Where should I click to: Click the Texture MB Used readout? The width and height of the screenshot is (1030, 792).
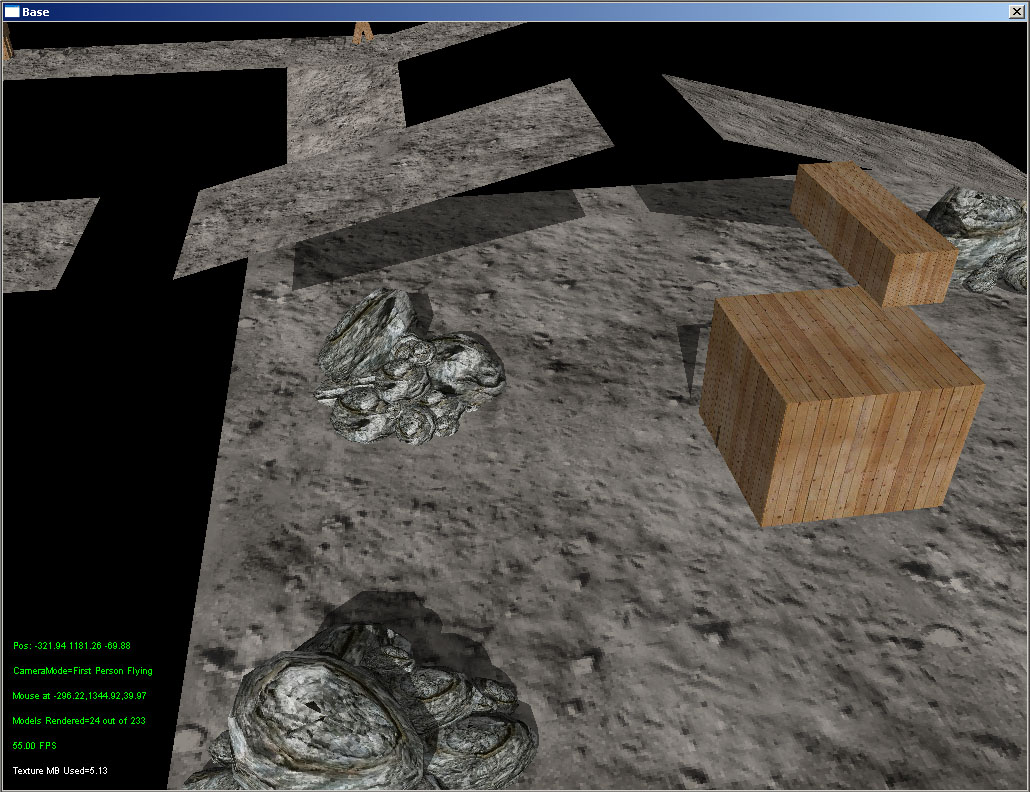pyautogui.click(x=60, y=771)
